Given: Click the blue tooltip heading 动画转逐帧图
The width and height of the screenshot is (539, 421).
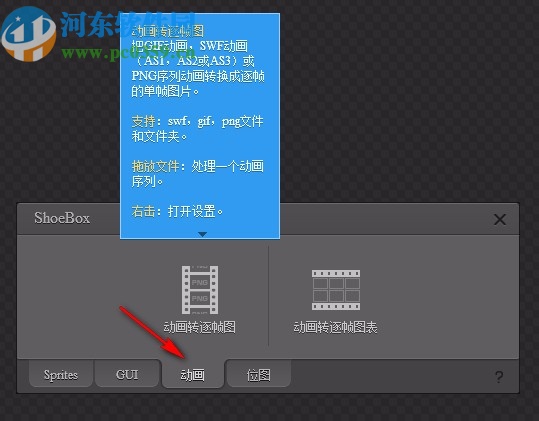Looking at the screenshot, I should click(x=168, y=31).
